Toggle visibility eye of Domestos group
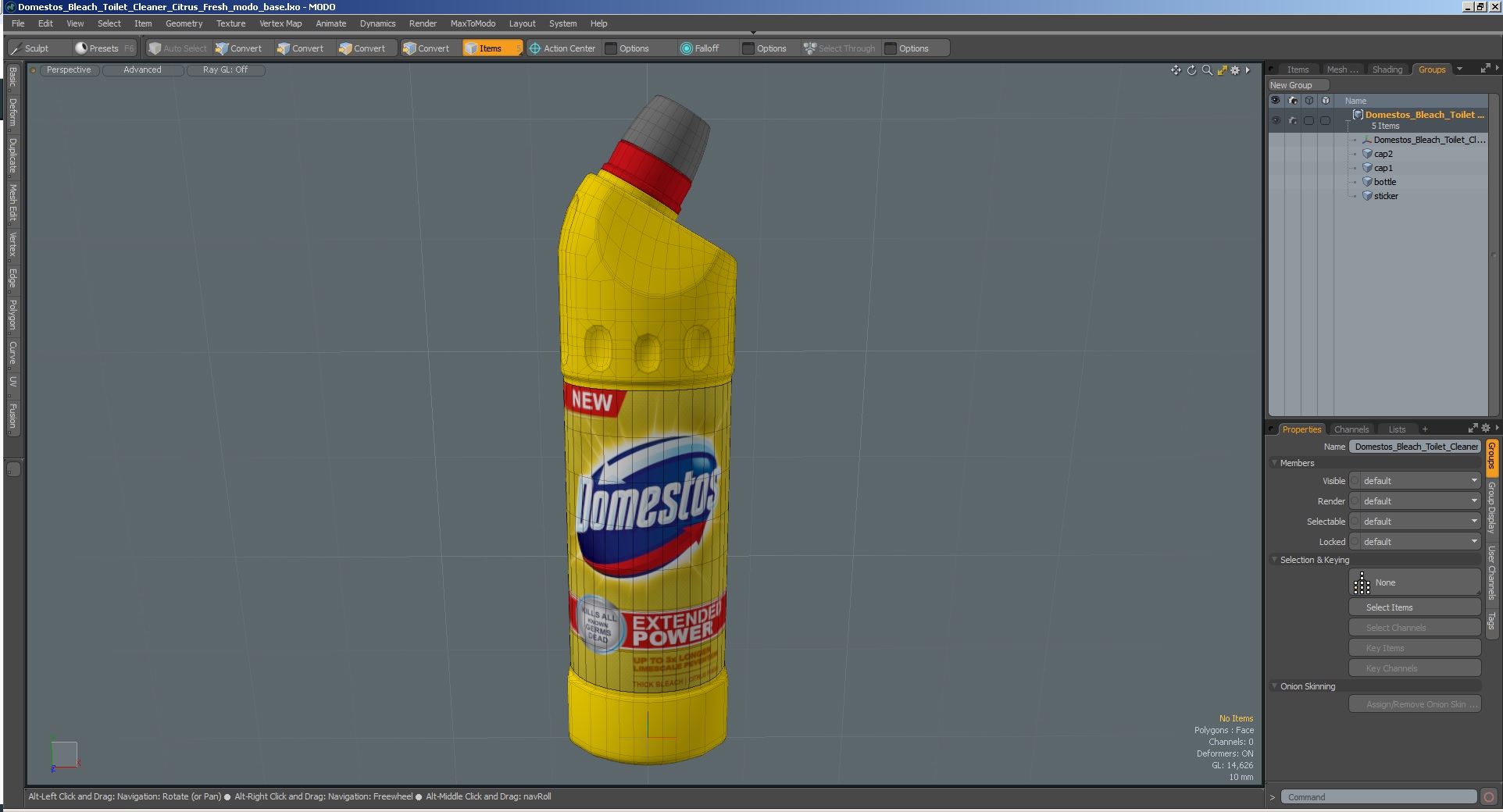Screen dimensions: 1503x812 pyautogui.click(x=1276, y=121)
